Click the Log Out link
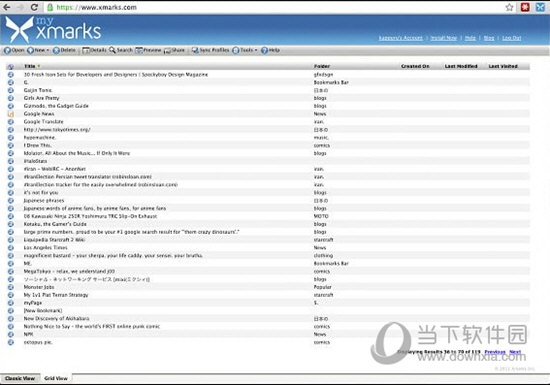The height and width of the screenshot is (385, 550). tap(511, 38)
